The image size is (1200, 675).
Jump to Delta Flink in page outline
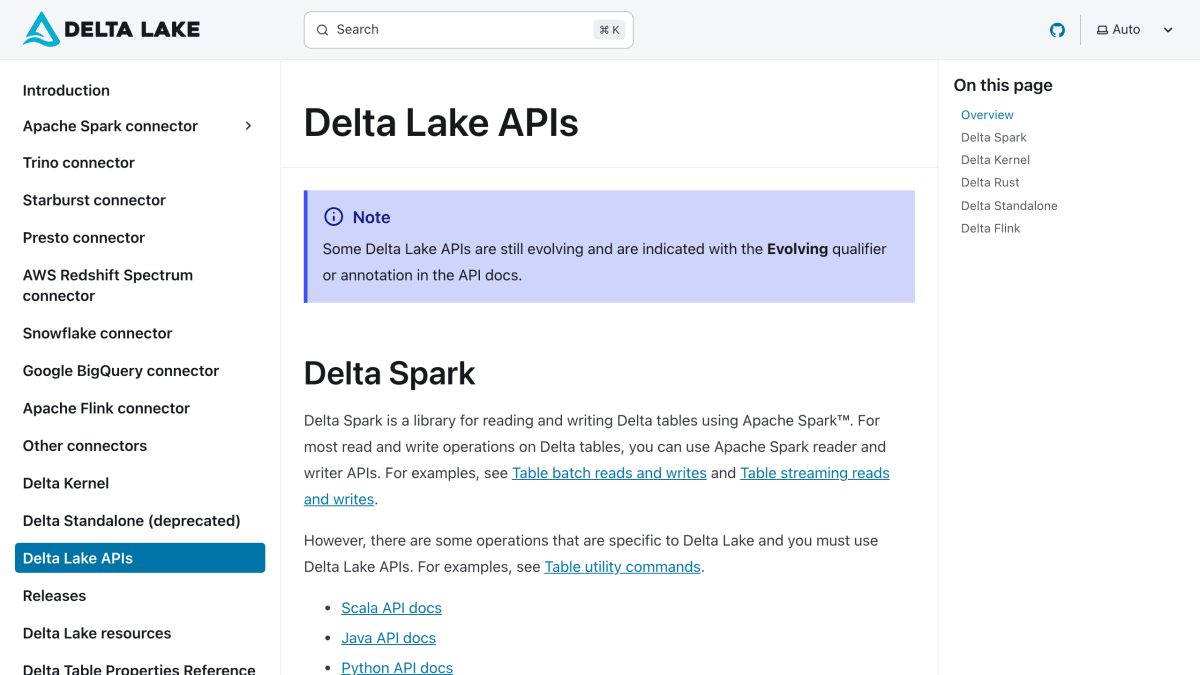tap(990, 228)
